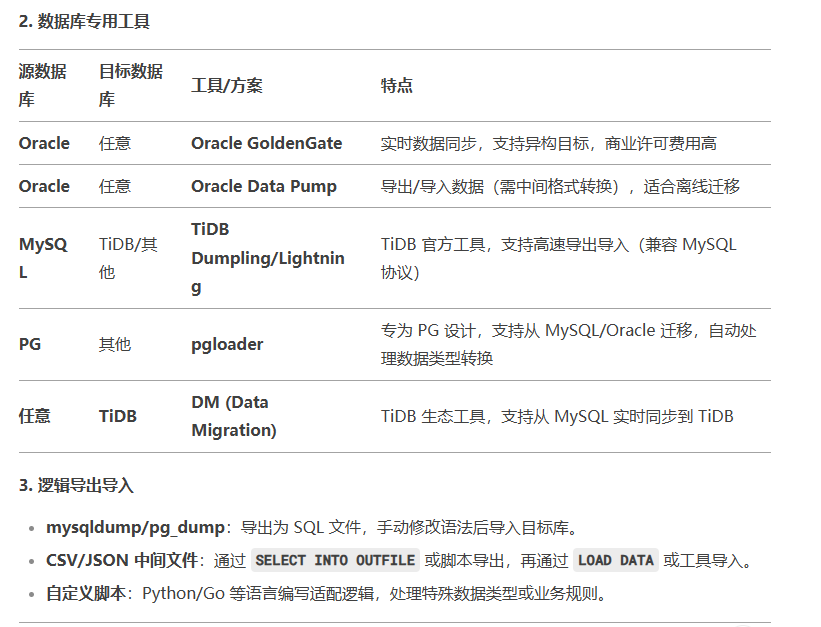Select "任意" target cell in the Data Pump row

coord(115,186)
